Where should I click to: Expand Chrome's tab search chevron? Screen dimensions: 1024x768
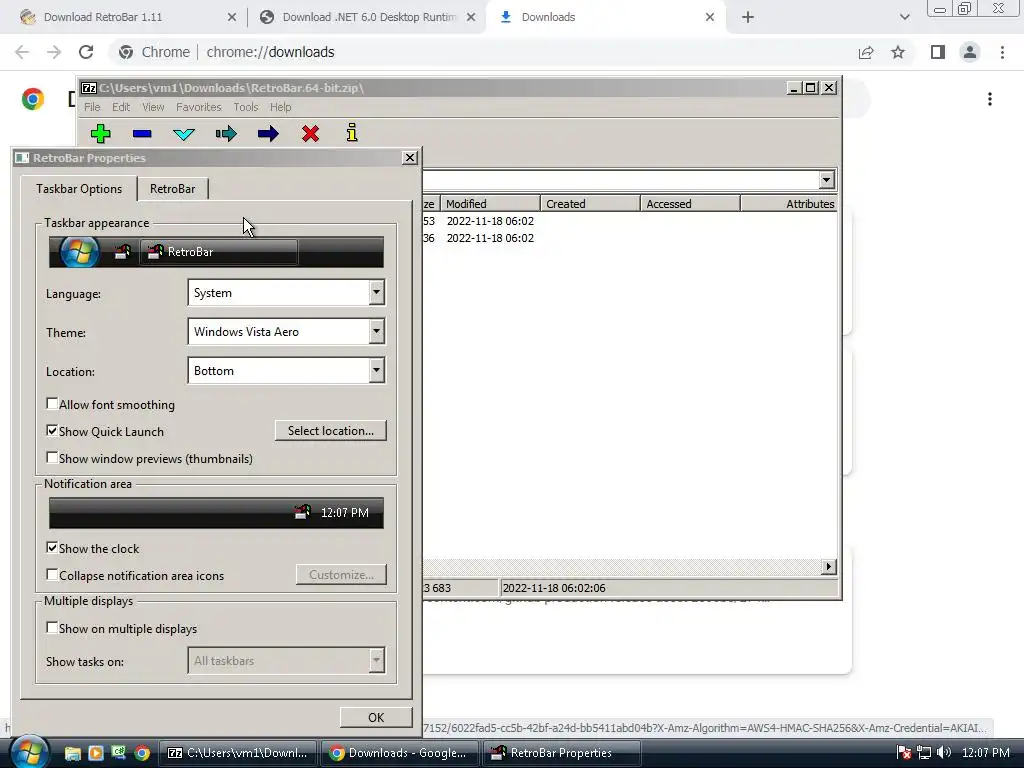pos(904,18)
